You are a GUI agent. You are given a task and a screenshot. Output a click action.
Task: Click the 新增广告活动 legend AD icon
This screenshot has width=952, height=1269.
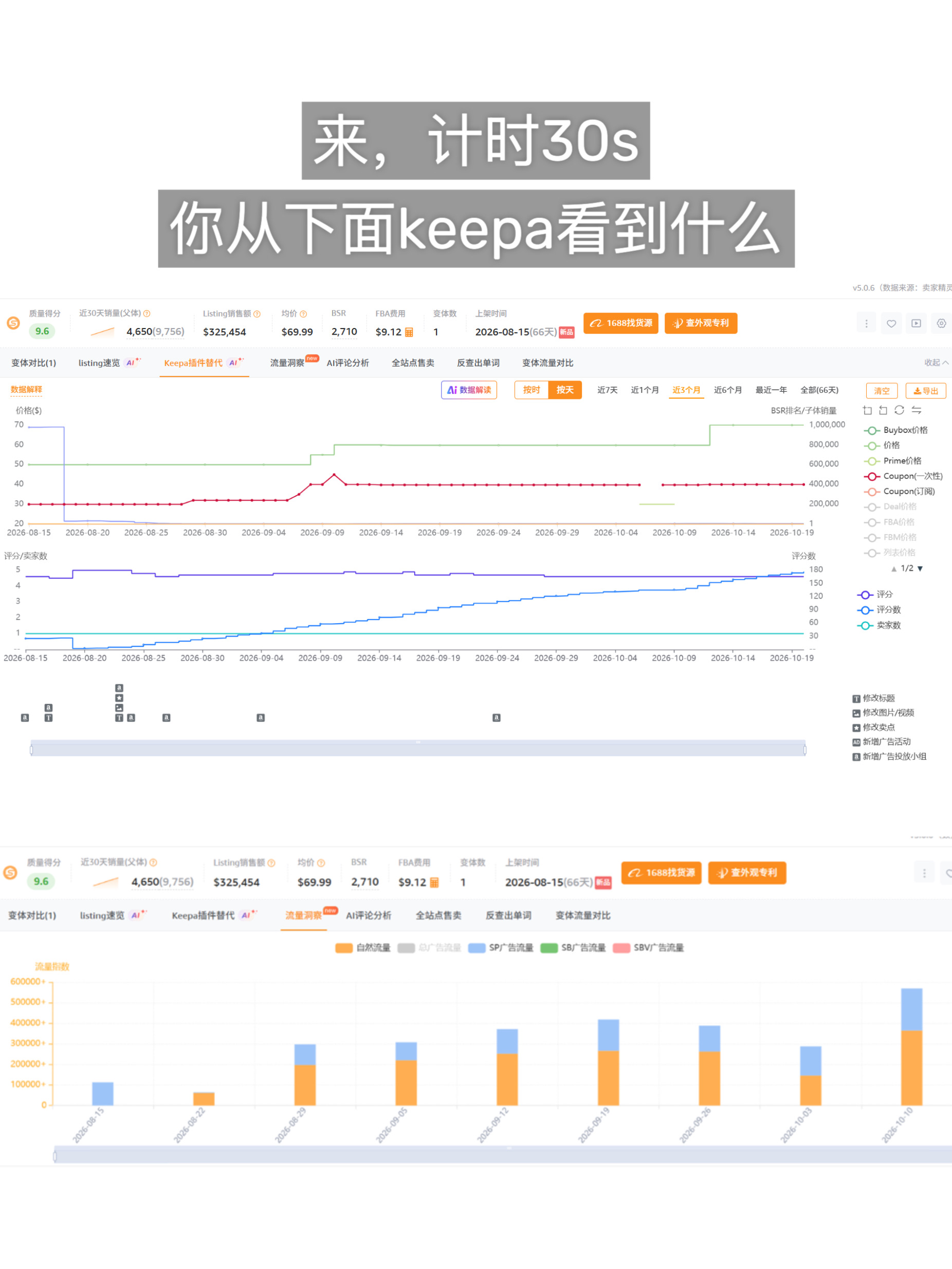click(856, 742)
